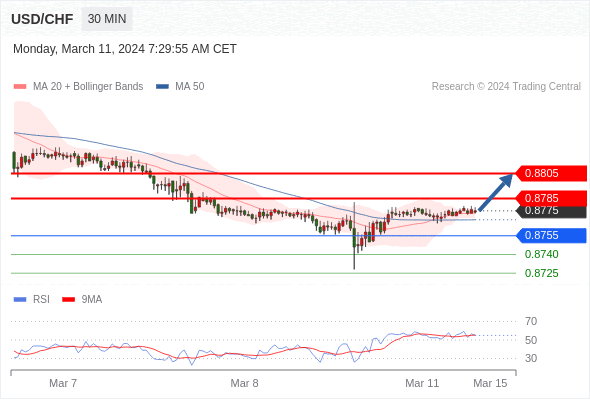Click the Research © 2024 Trading Central credit
This screenshot has width=590, height=400.
click(506, 87)
